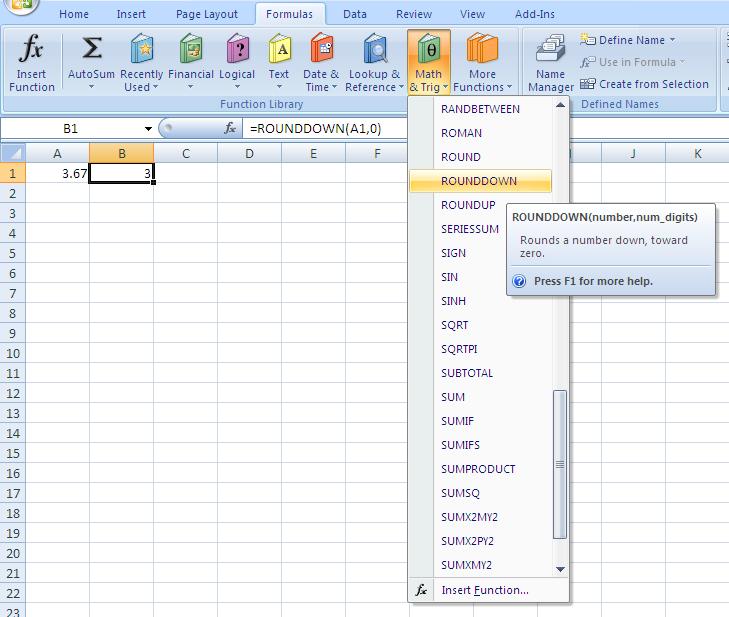
Task: Click the Define Name button
Action: (627, 40)
